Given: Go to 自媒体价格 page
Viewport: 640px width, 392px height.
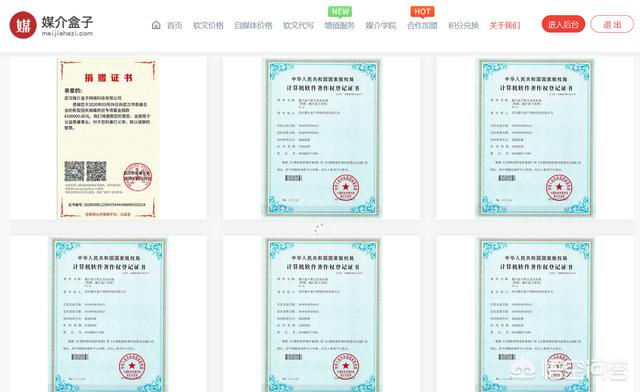Looking at the screenshot, I should [253, 25].
